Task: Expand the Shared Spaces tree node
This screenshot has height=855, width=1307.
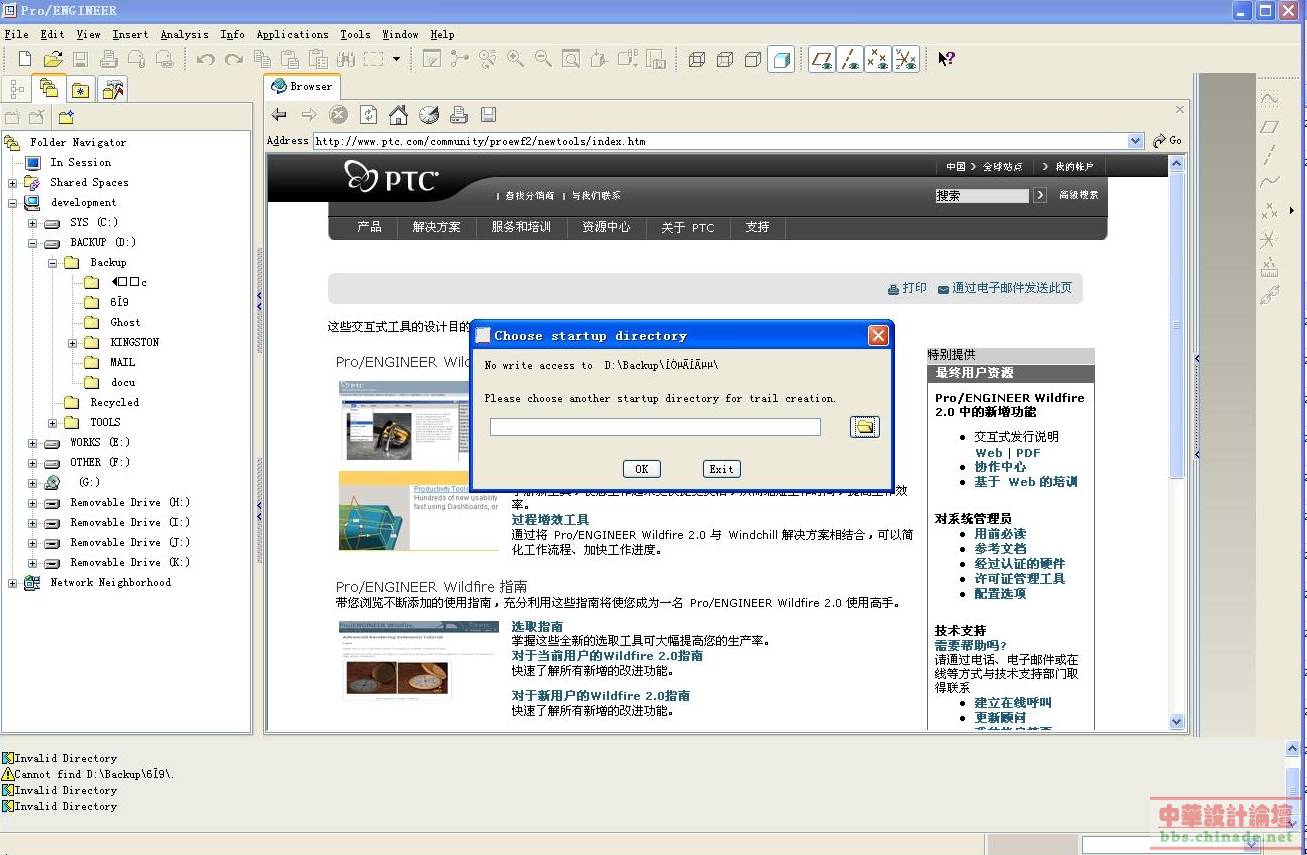Action: [x=12, y=183]
